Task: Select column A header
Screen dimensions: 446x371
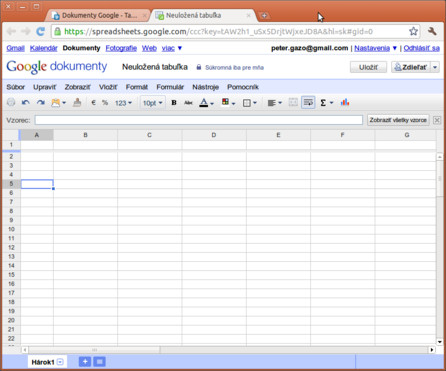Action: click(x=37, y=135)
